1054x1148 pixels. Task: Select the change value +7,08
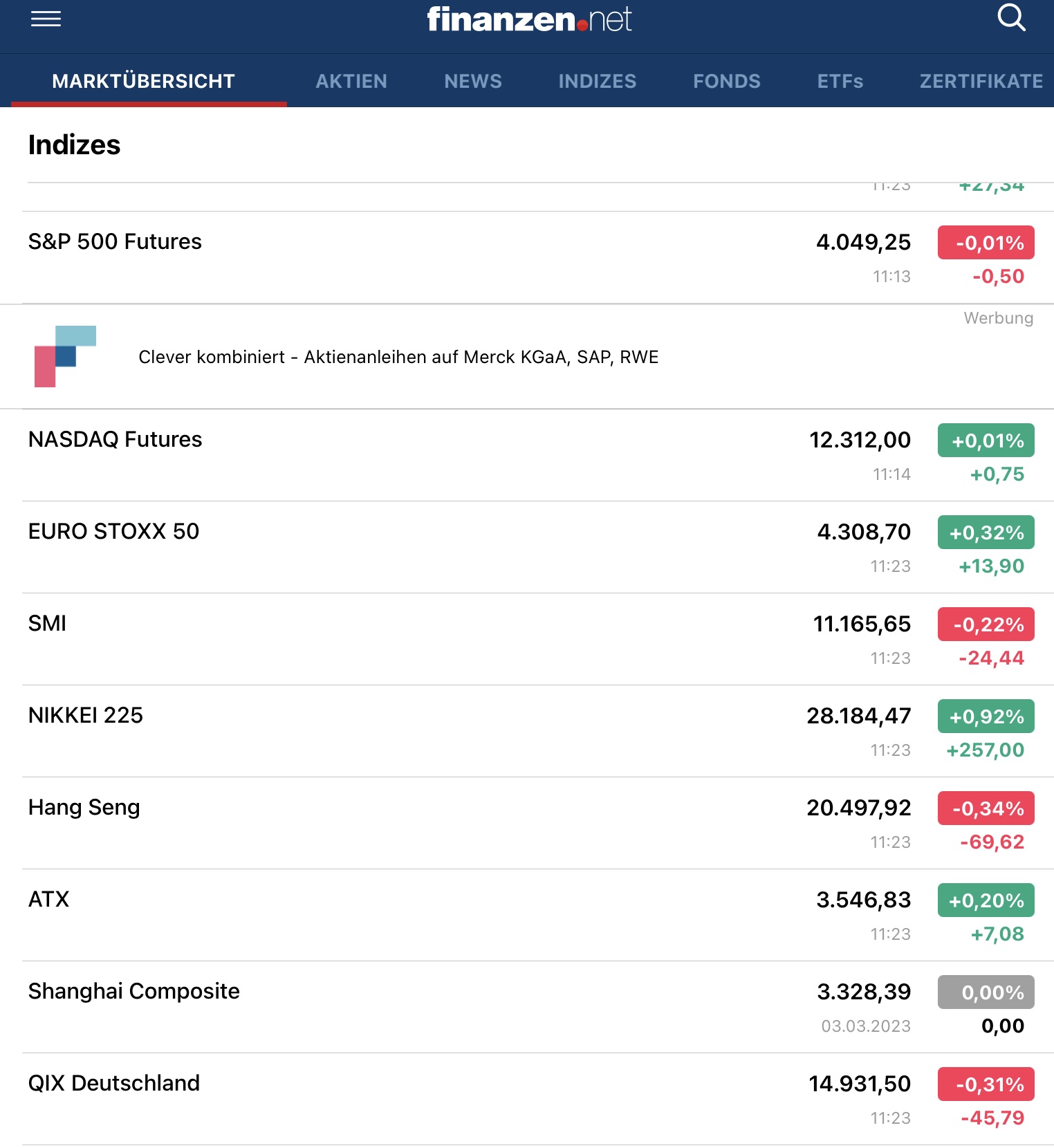[997, 934]
